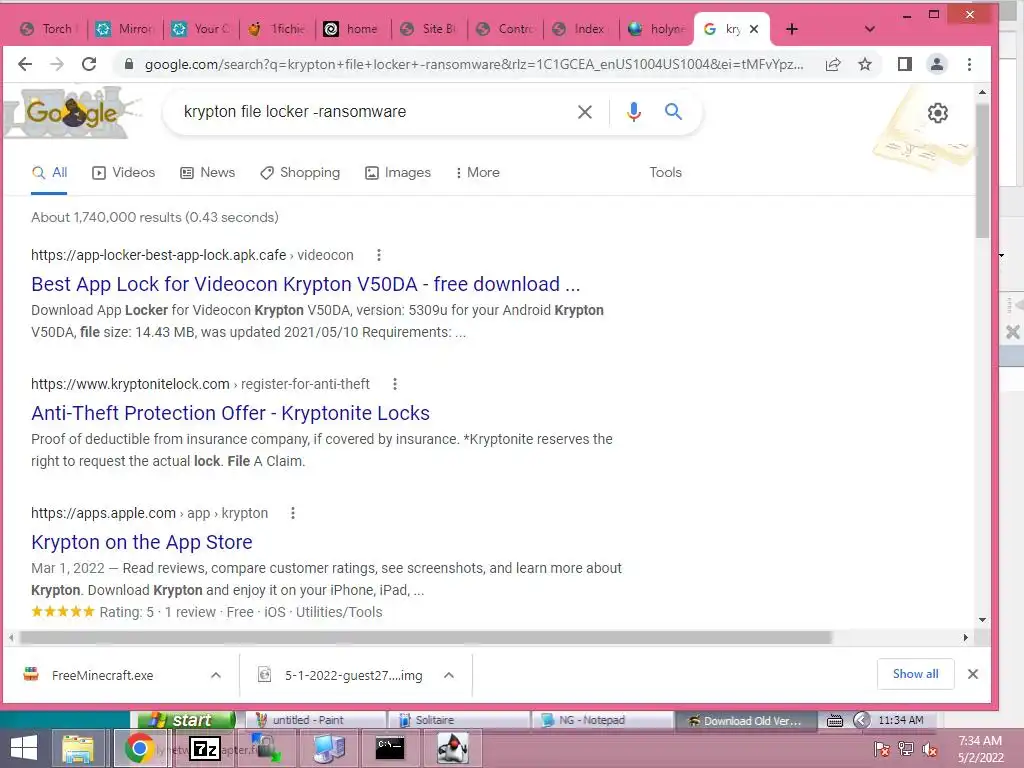The image size is (1024, 768).
Task: Open Windows Start menu on the taskbar
Action: (x=24, y=748)
